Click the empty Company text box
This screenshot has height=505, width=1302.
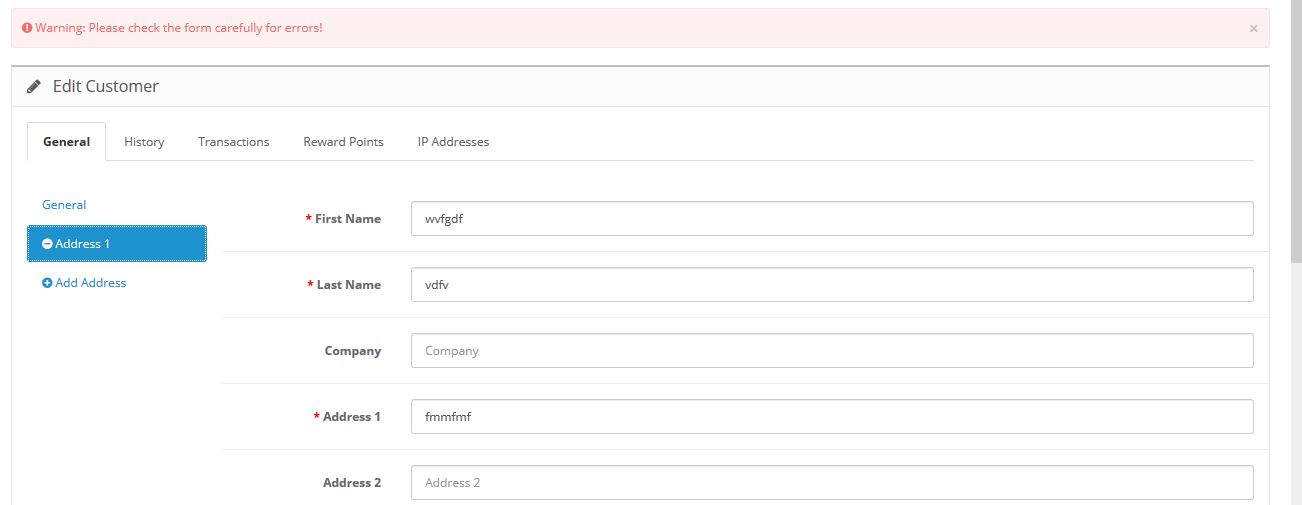tap(832, 351)
